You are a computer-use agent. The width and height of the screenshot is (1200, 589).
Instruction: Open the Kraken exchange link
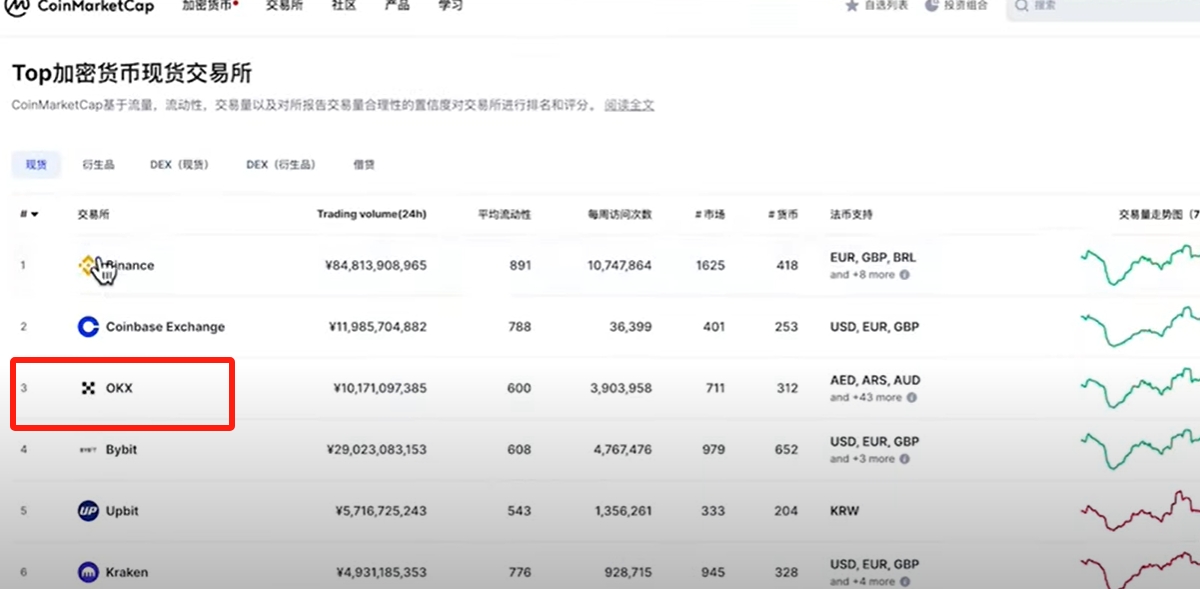tap(127, 572)
